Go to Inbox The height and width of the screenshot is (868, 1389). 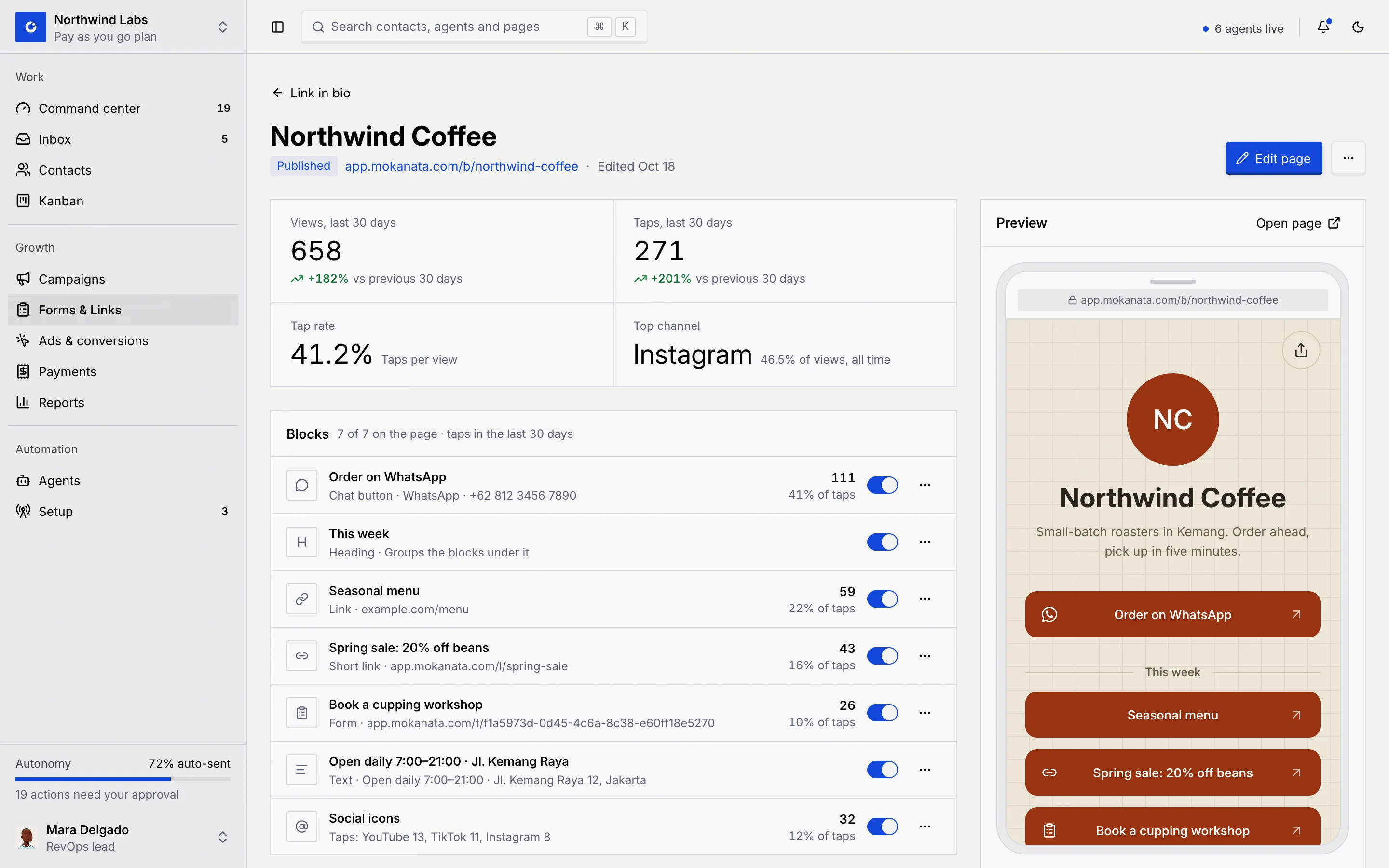pos(123,139)
